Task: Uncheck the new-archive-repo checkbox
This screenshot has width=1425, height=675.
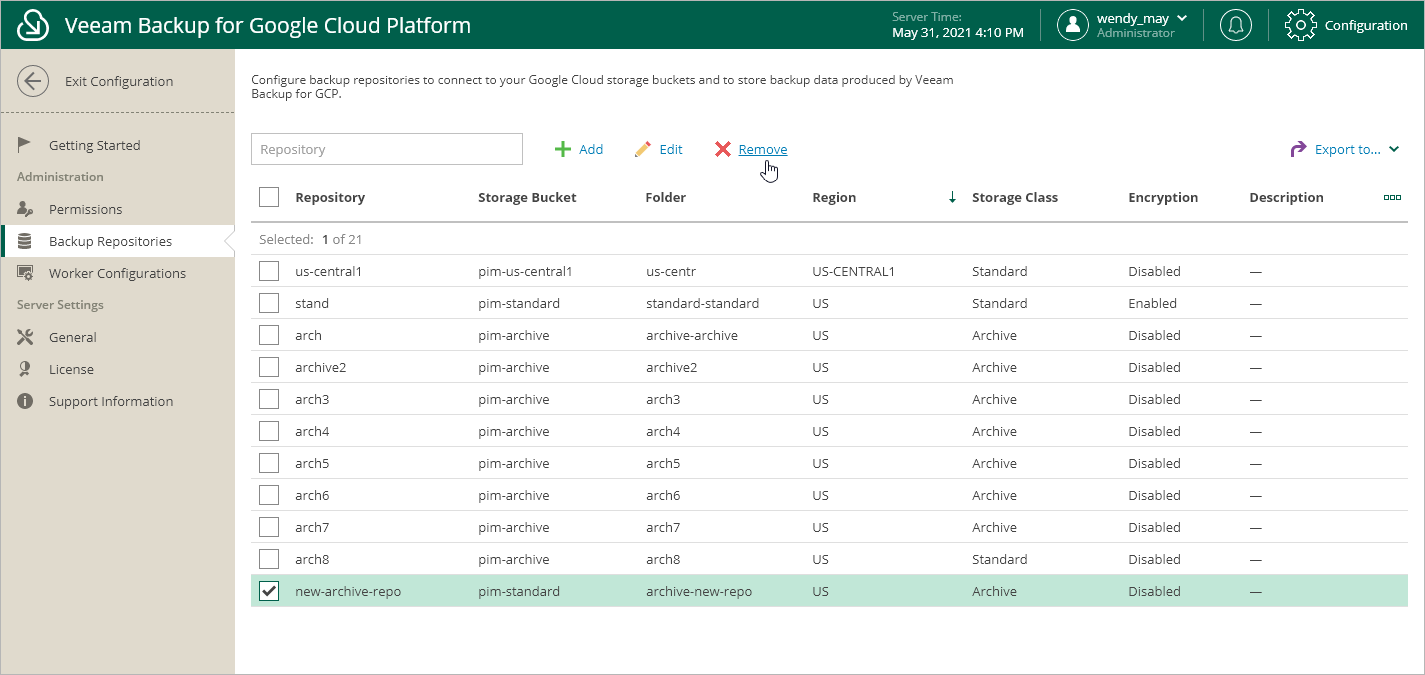Action: pos(269,591)
